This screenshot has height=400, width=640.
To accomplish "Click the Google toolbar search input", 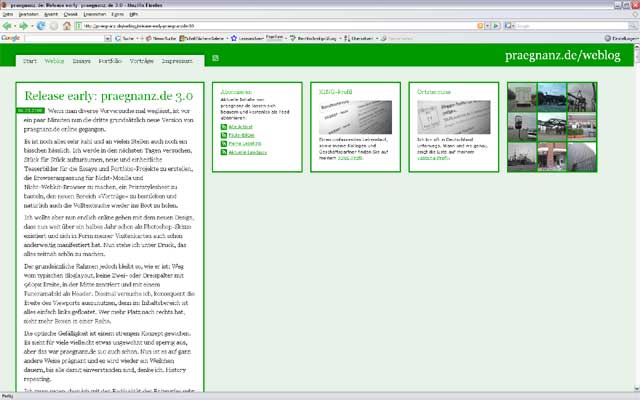I will click(64, 38).
